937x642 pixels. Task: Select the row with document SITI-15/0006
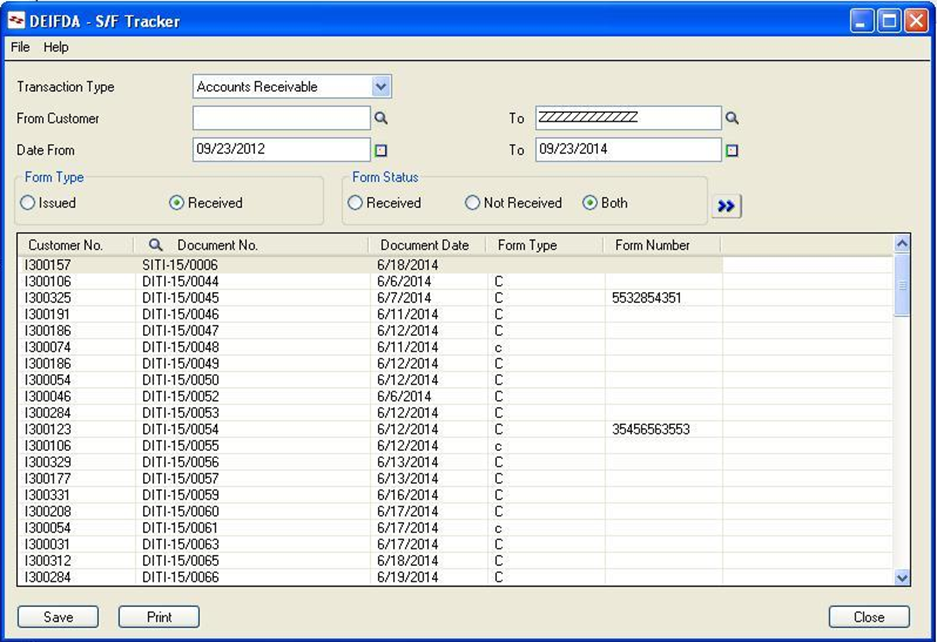pos(370,265)
